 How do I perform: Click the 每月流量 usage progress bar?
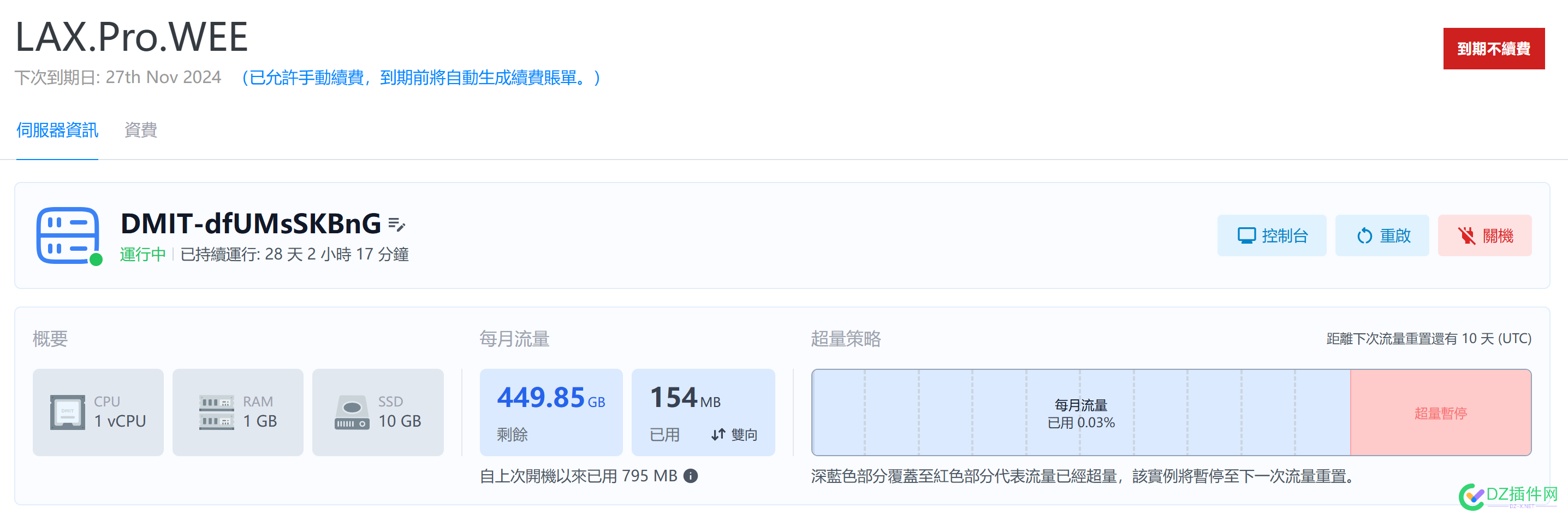click(x=1081, y=412)
